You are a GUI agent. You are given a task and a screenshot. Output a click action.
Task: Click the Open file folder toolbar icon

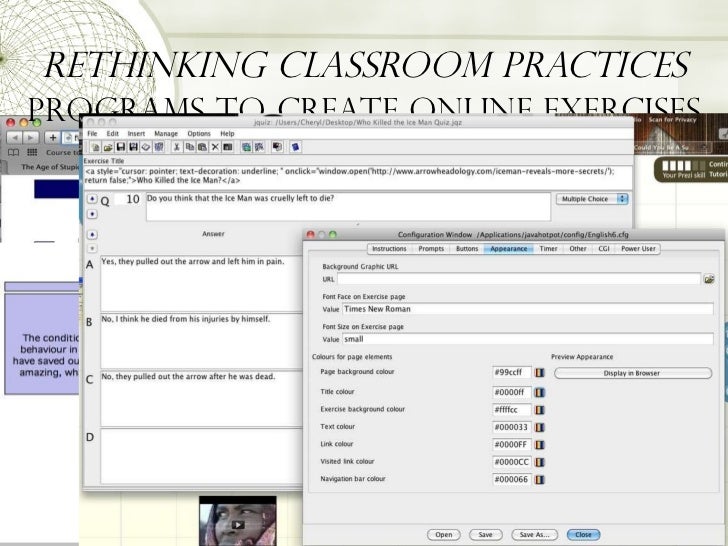(x=106, y=146)
